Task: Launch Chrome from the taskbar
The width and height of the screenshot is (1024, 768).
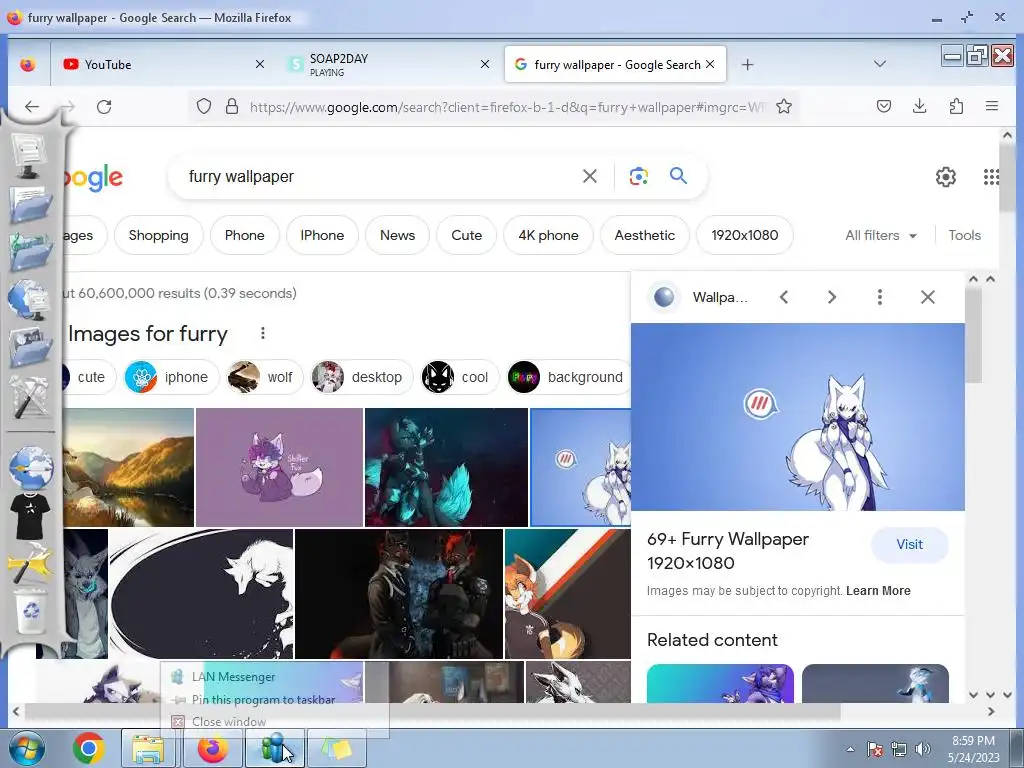Action: tap(89, 748)
